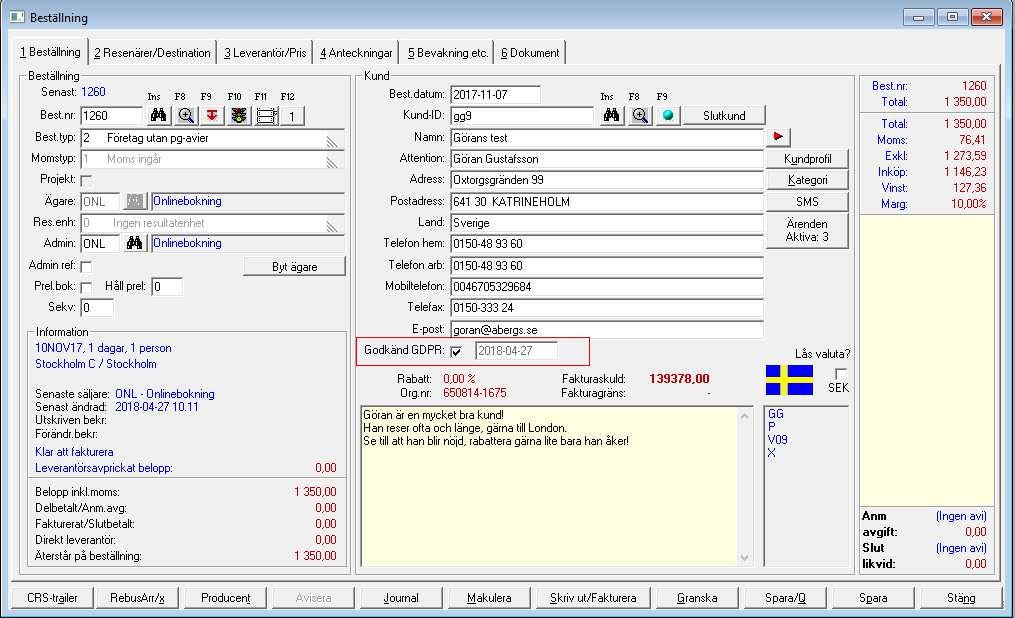
Task: Click the F11 film-strip list icon
Action: 266,116
